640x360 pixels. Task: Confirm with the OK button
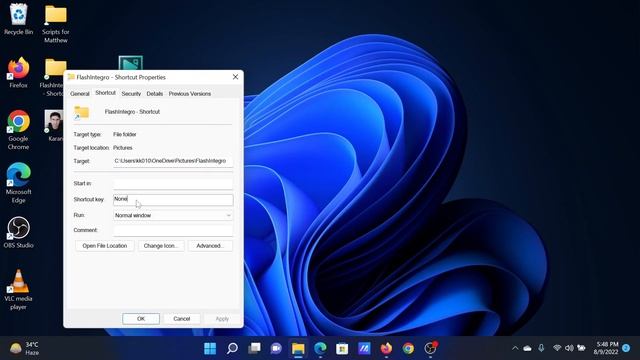coord(141,318)
